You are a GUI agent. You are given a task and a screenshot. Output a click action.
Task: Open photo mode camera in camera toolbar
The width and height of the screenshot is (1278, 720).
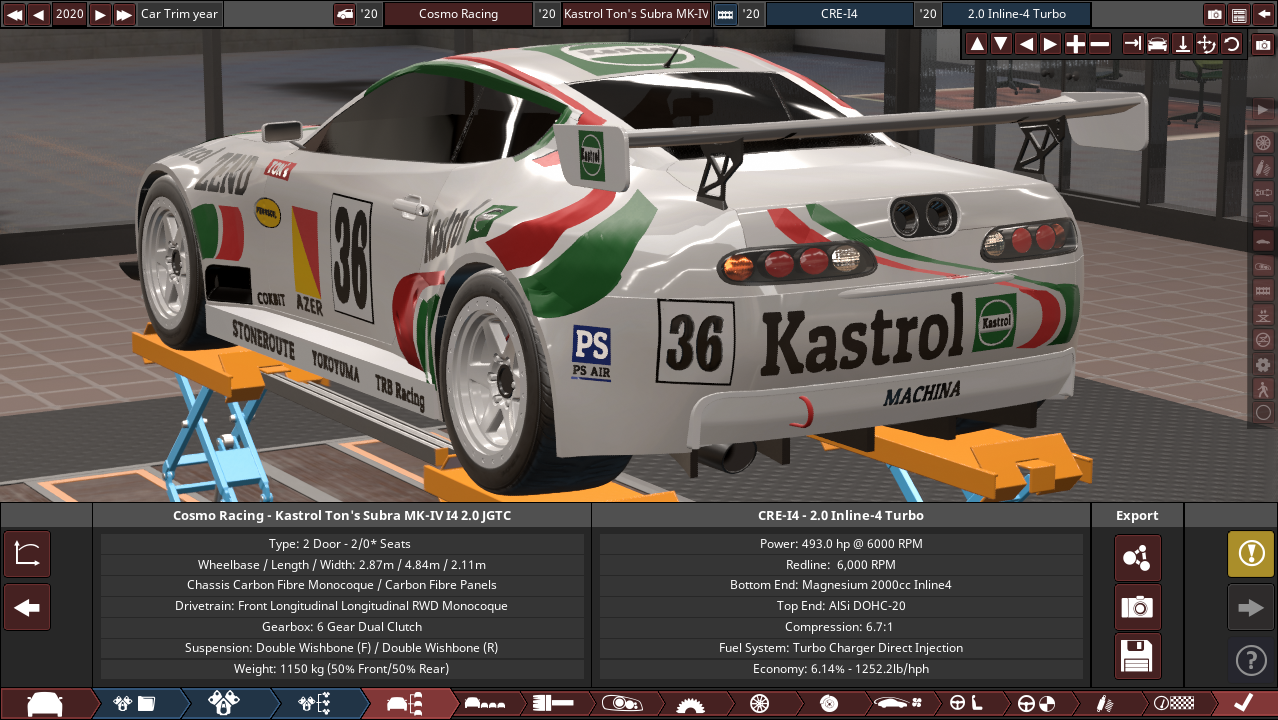click(1263, 45)
